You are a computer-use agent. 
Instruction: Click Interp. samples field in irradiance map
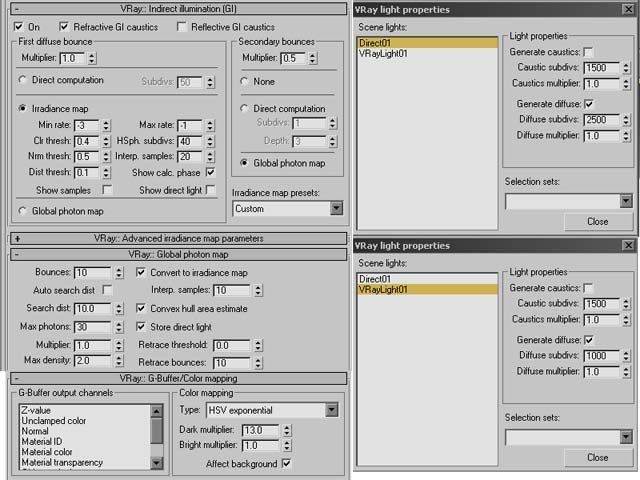click(190, 156)
